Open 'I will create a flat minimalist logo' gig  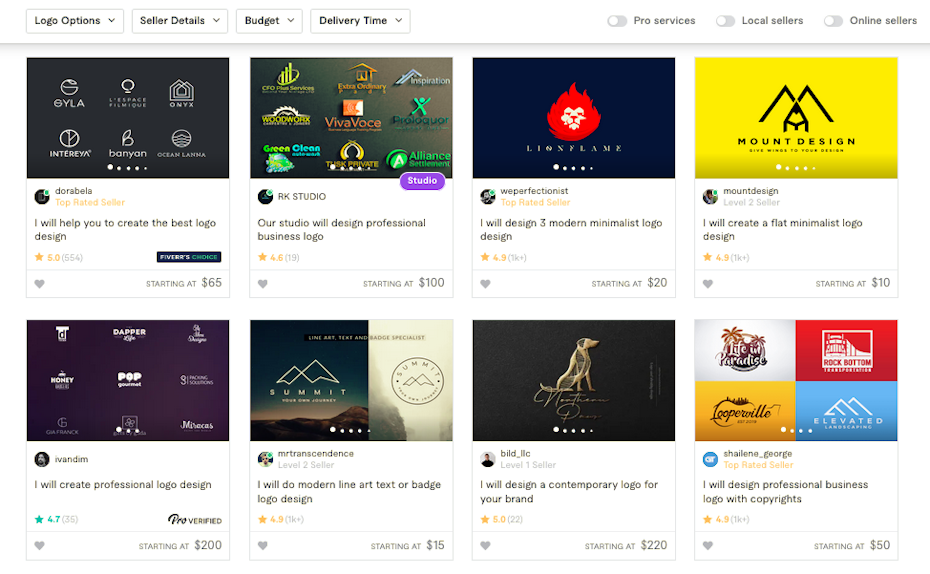point(782,230)
